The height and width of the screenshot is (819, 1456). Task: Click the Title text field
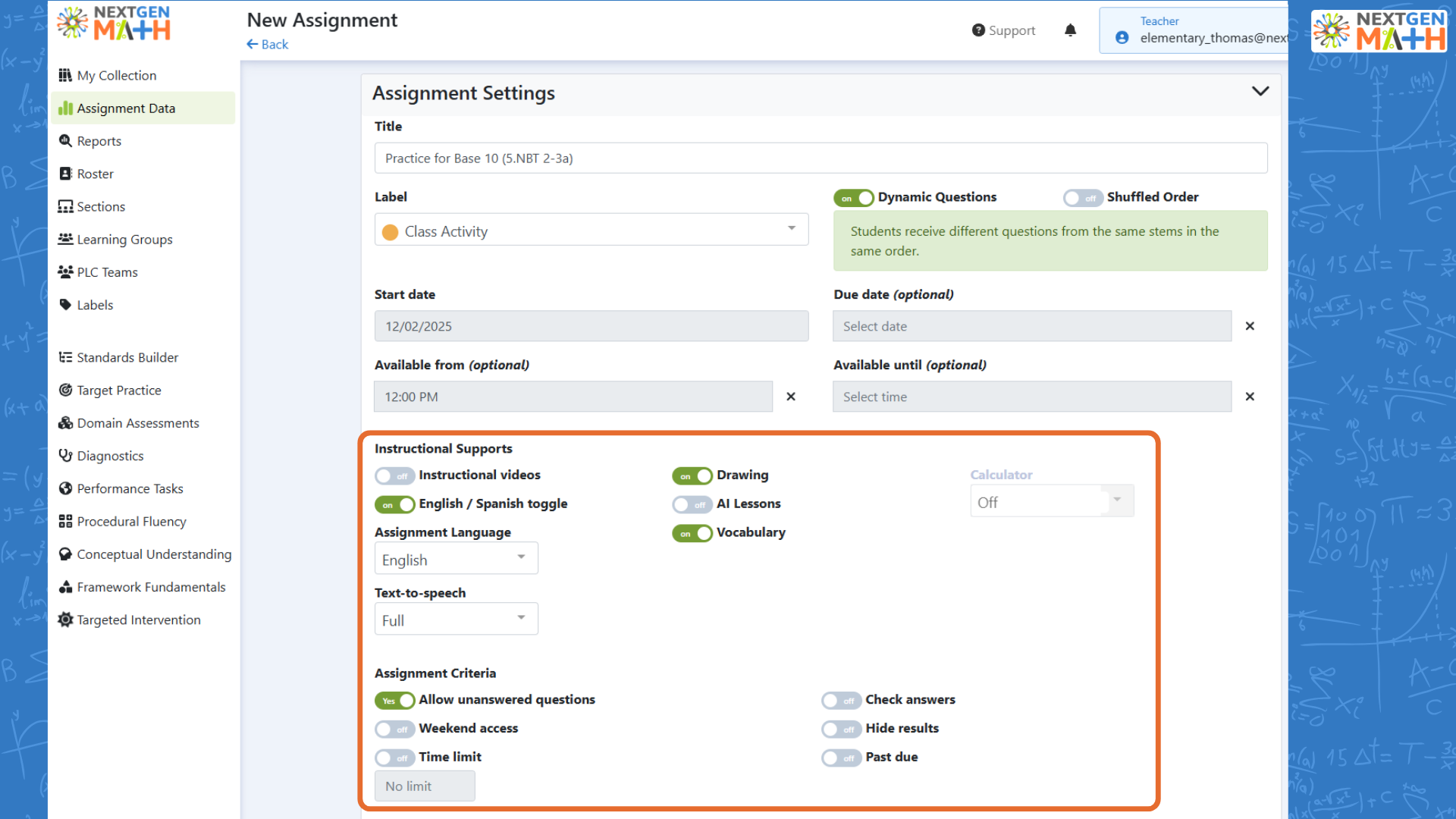tap(820, 158)
